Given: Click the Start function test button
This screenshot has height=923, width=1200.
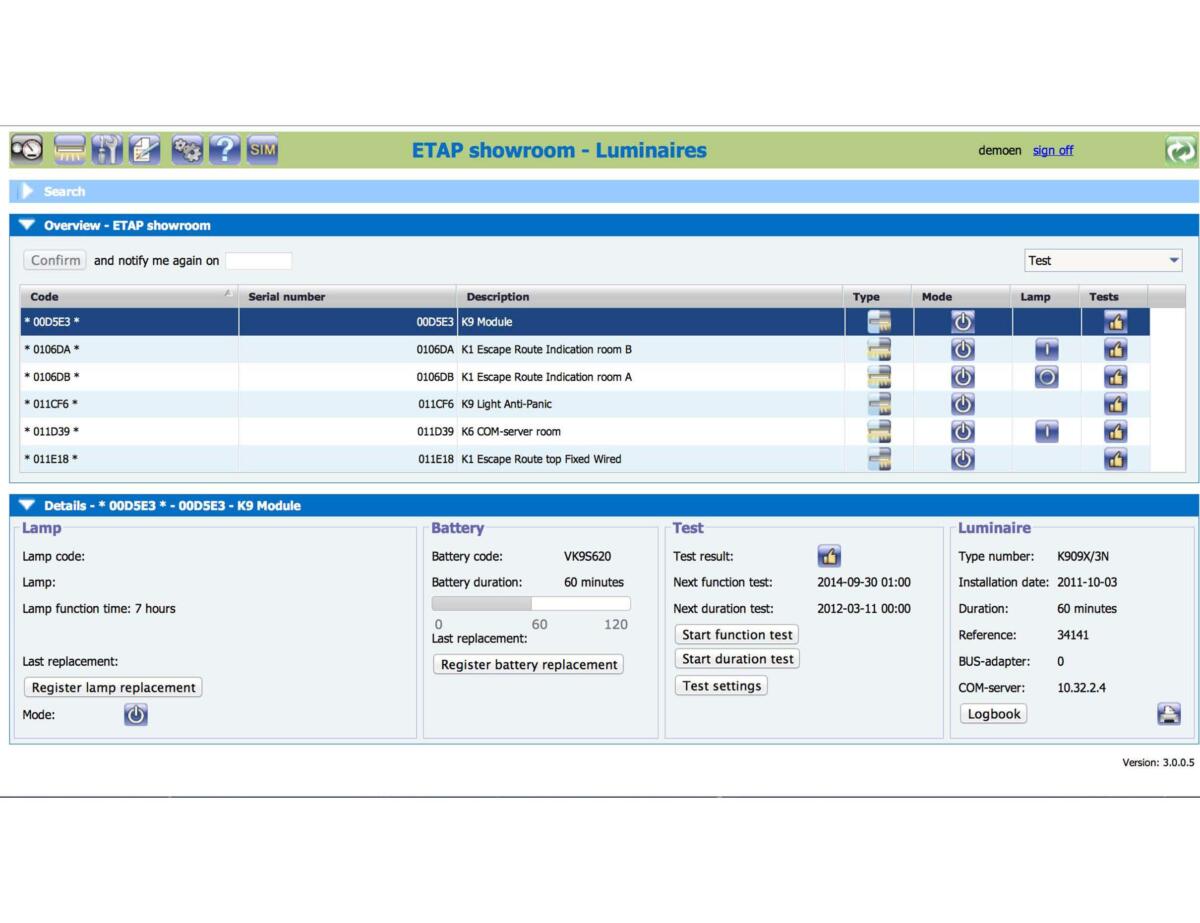Looking at the screenshot, I should pyautogui.click(x=737, y=635).
